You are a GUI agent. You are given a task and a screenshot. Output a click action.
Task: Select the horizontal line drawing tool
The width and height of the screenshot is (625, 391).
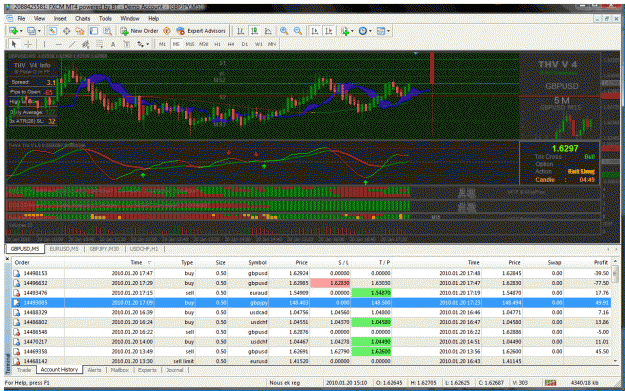58,44
